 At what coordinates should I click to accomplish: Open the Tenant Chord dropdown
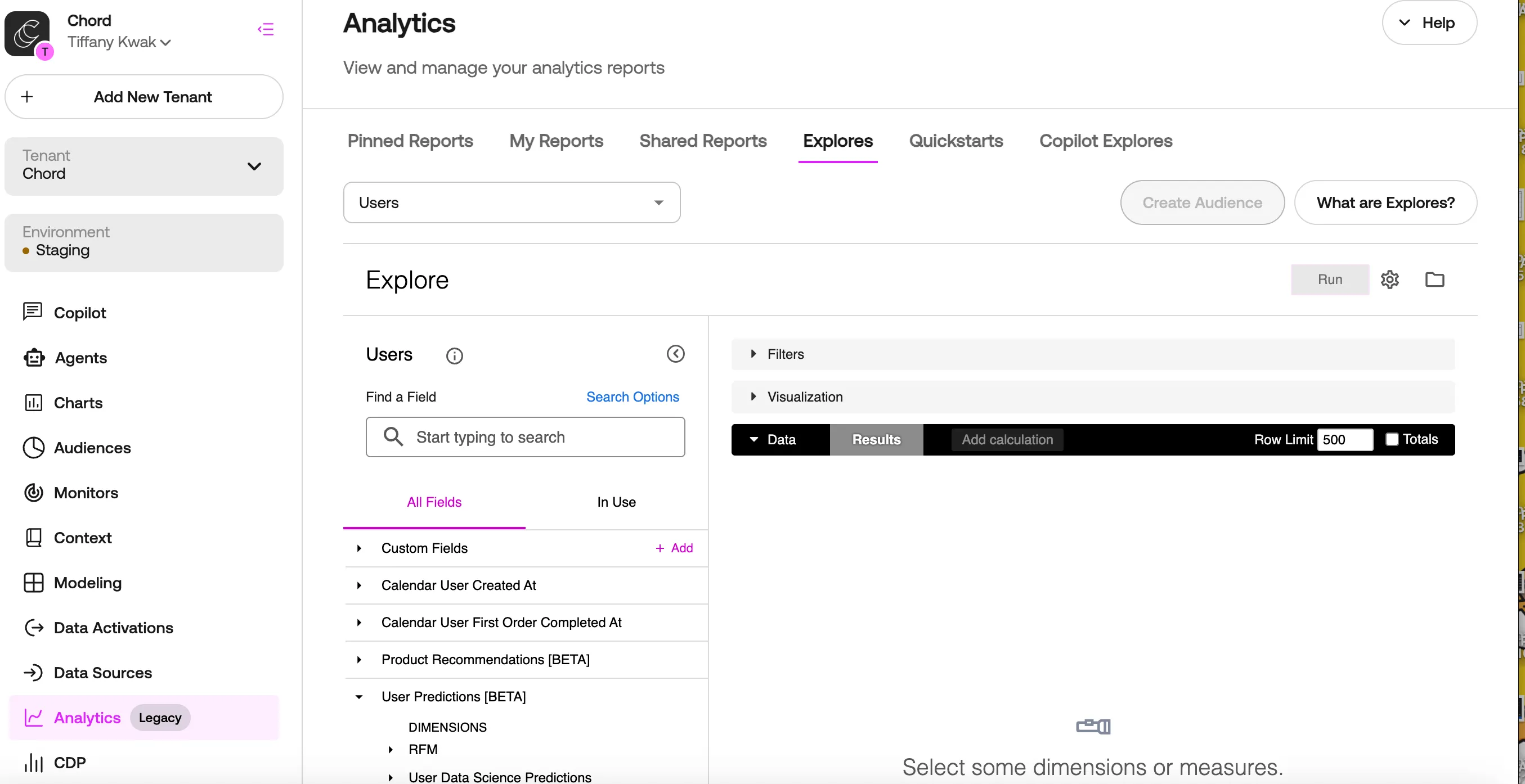click(x=144, y=166)
